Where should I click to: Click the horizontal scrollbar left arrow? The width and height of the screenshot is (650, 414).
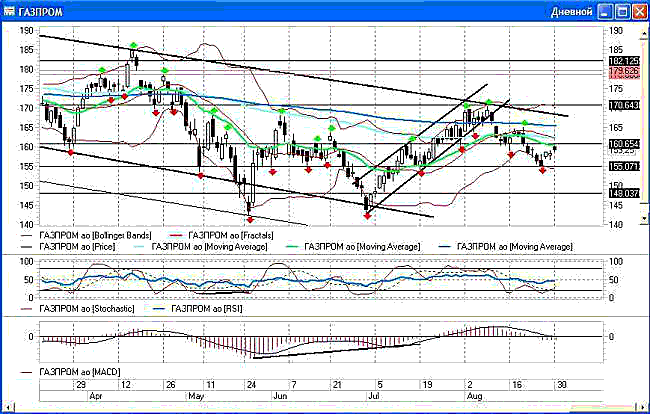8,407
